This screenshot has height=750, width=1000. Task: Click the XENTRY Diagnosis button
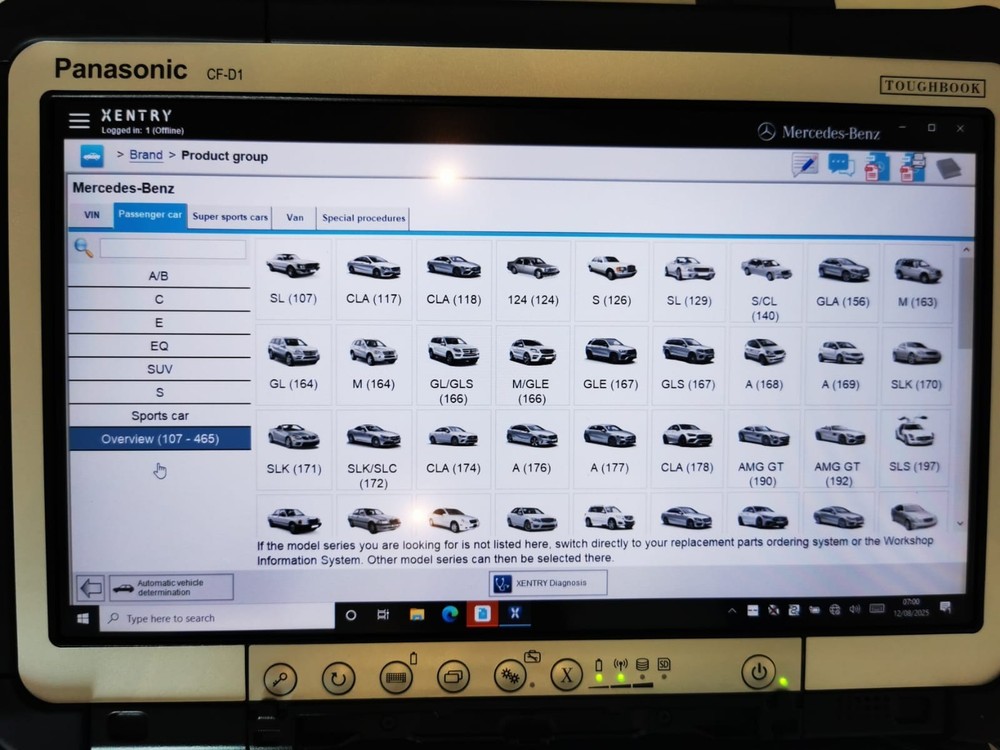548,583
